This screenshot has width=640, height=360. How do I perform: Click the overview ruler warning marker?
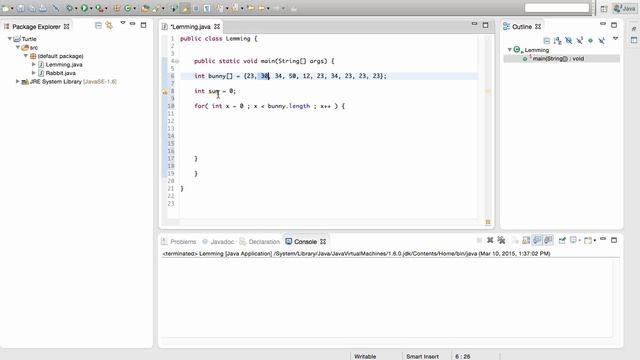487,91
